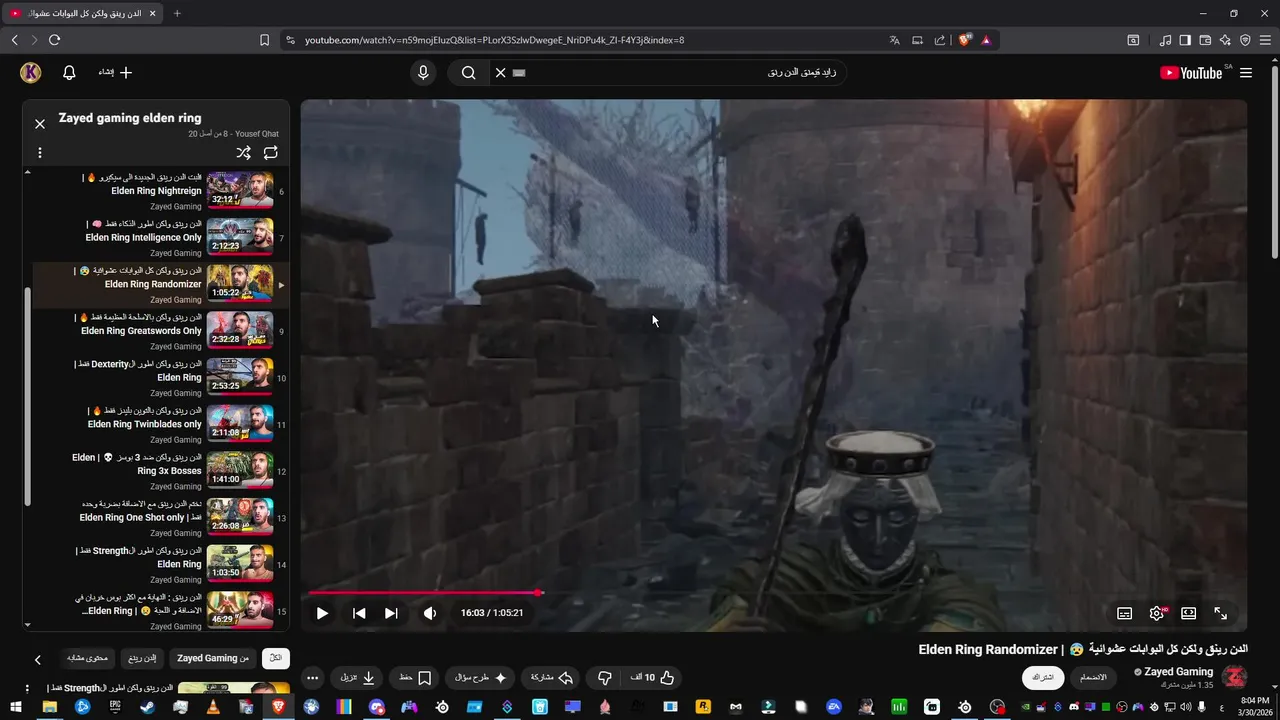
Task: Save video with حفظ button
Action: point(415,678)
